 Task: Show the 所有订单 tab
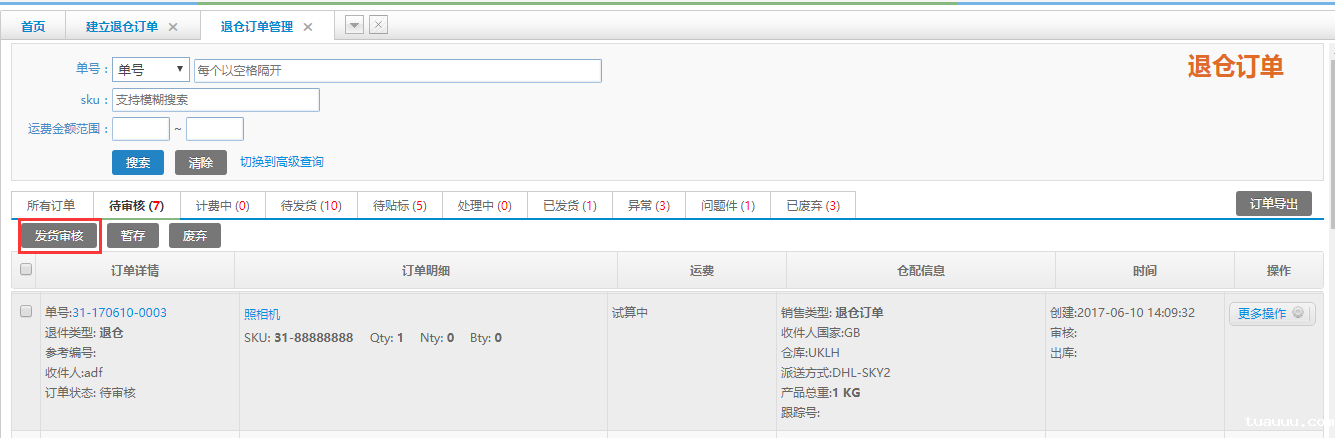click(51, 205)
